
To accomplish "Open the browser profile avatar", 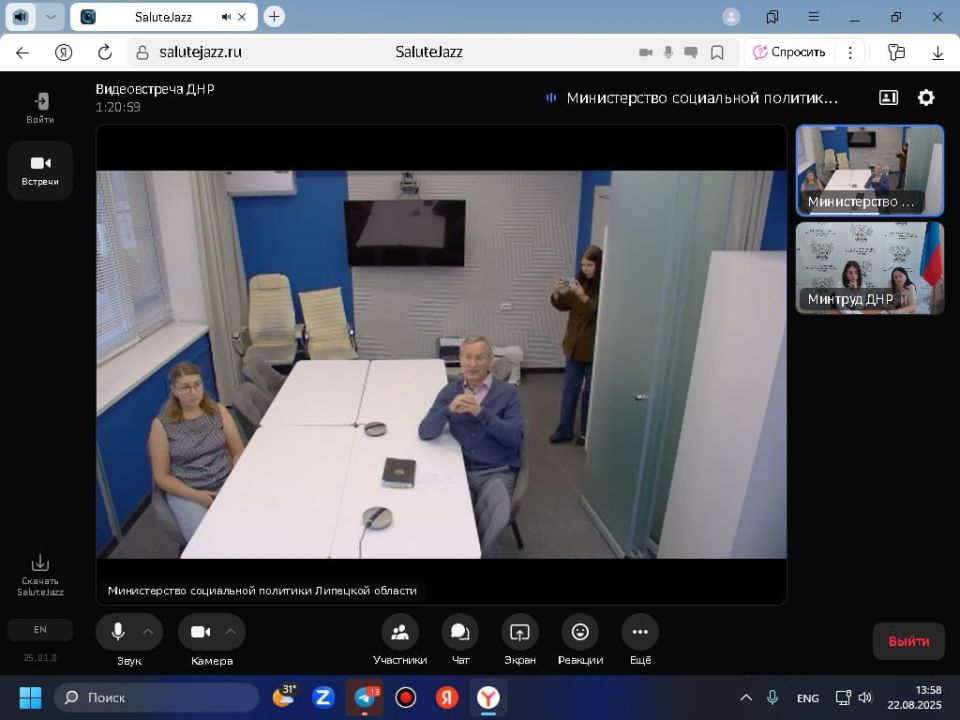I will (x=730, y=17).
